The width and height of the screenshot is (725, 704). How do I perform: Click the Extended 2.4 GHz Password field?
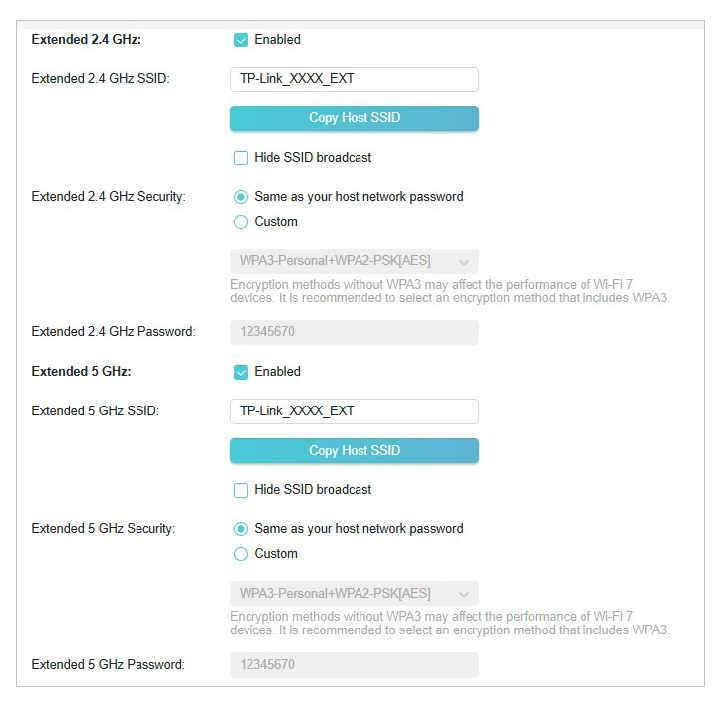click(x=354, y=332)
